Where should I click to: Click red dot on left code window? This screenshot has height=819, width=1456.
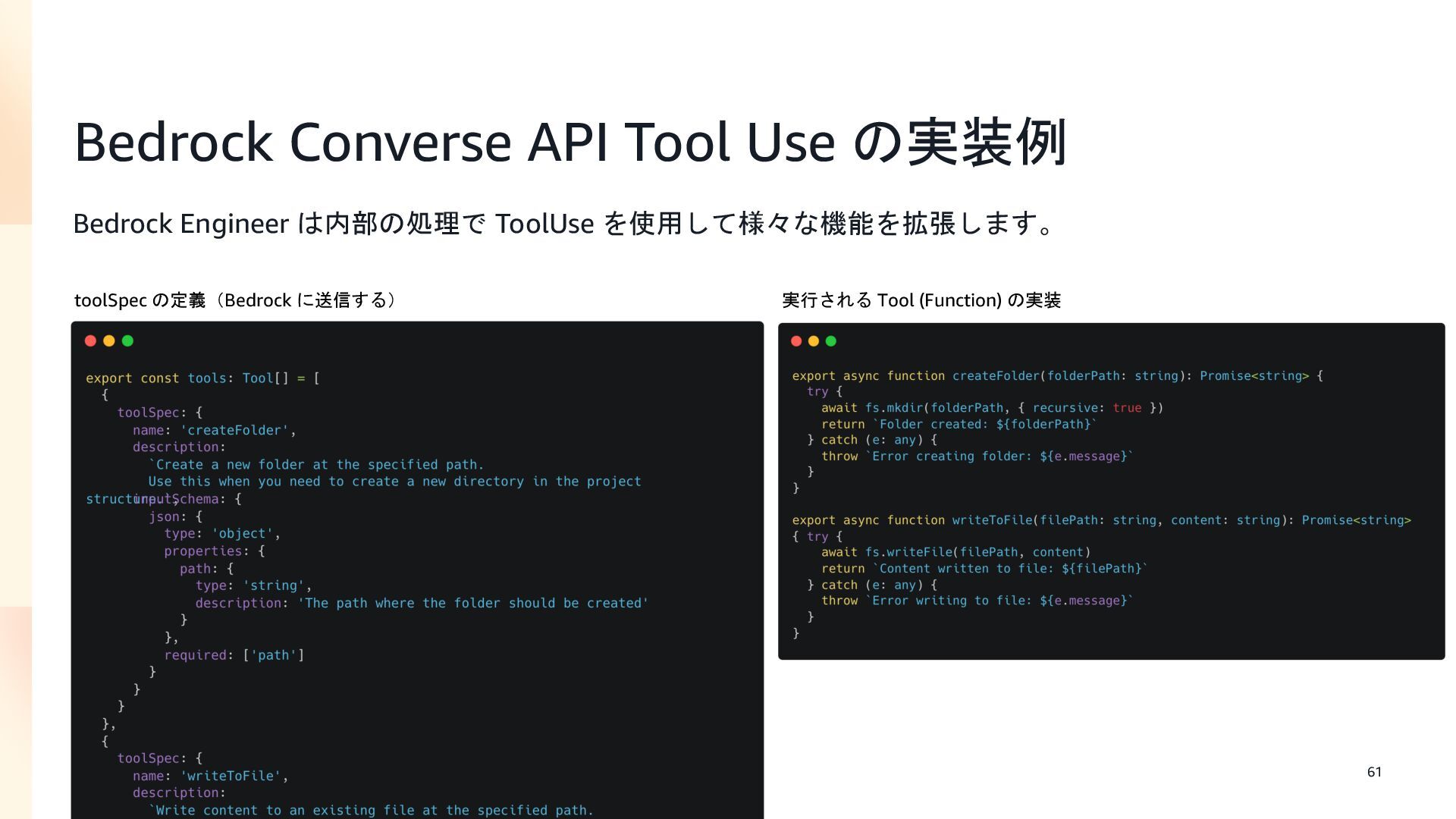pos(90,341)
